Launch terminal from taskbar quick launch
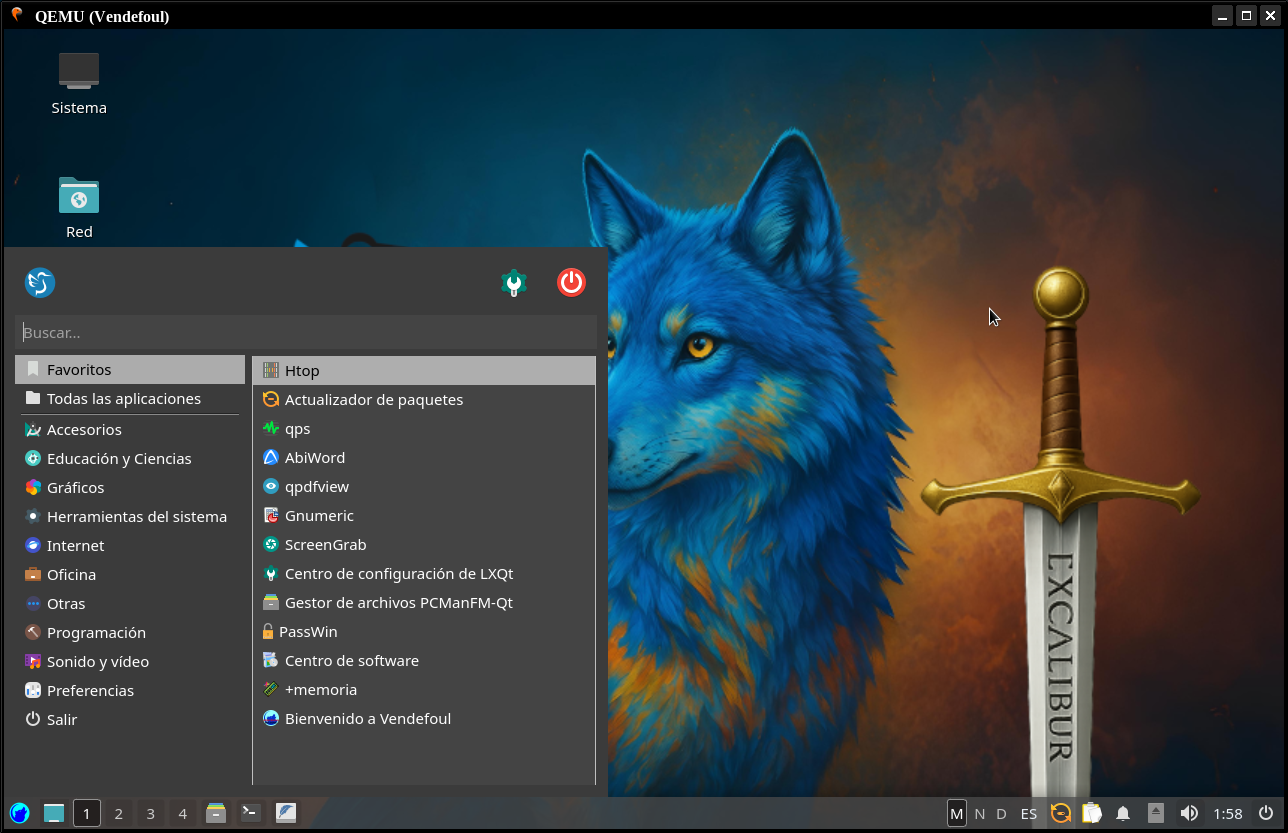1288x833 pixels. 251,814
